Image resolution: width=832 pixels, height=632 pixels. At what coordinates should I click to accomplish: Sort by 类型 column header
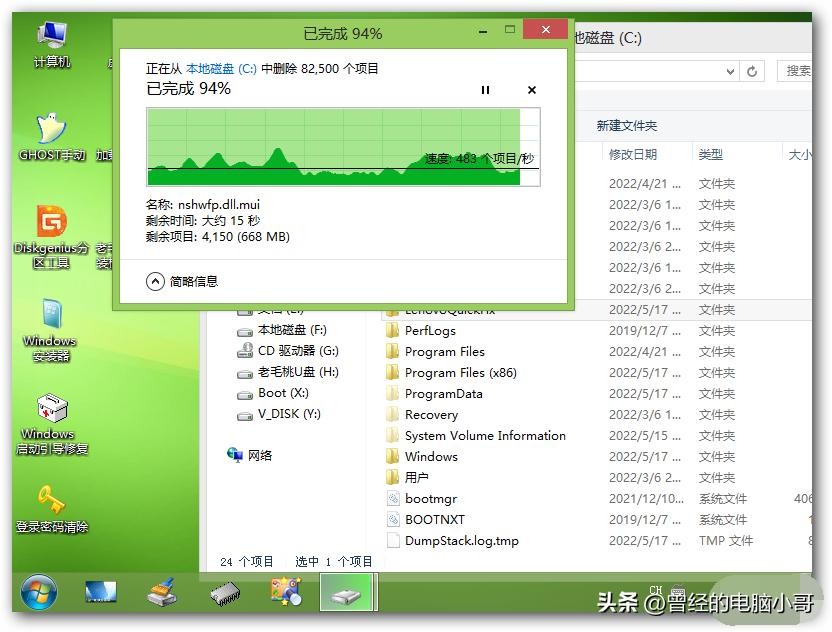pyautogui.click(x=711, y=155)
